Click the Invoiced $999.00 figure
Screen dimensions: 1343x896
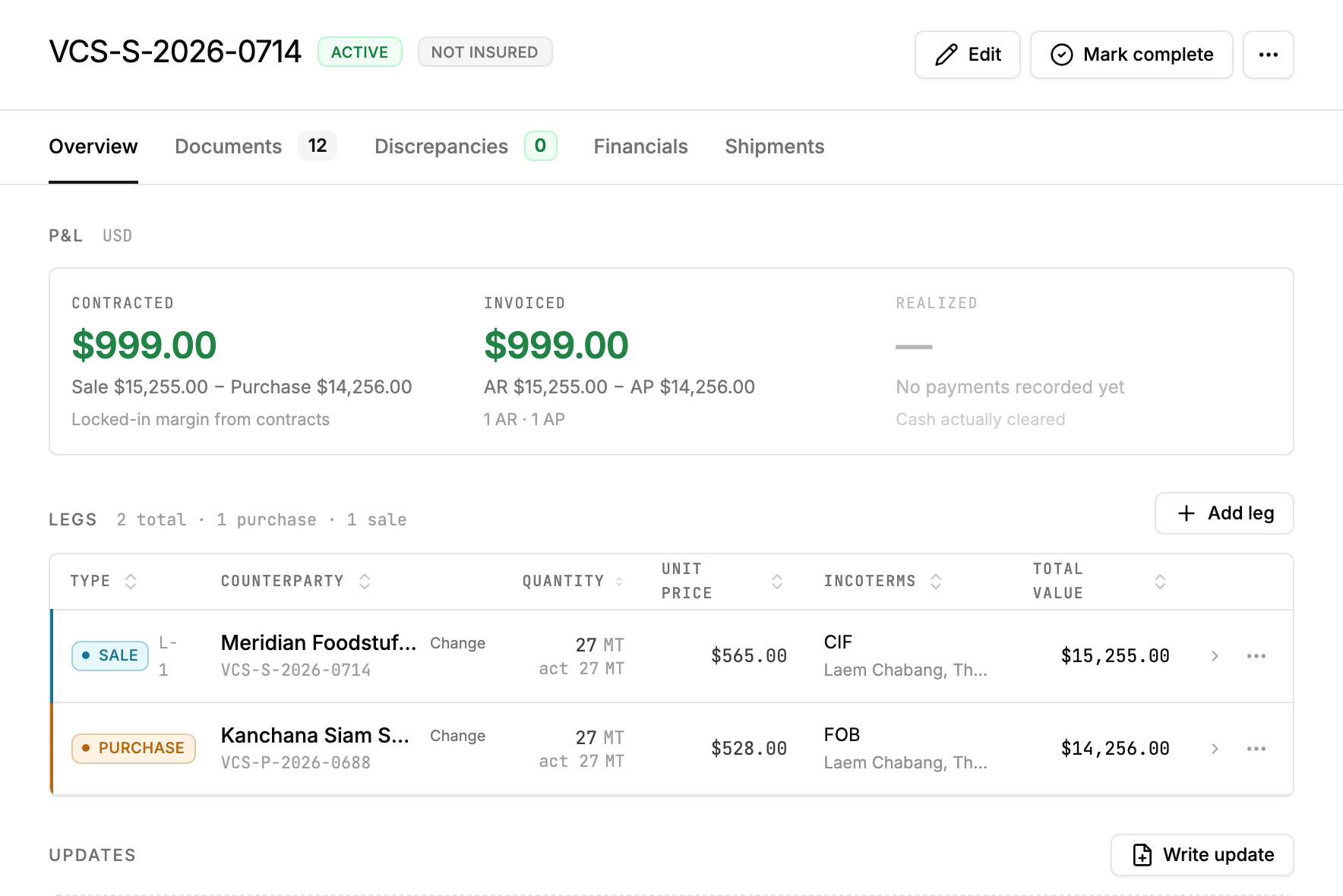pyautogui.click(x=556, y=345)
